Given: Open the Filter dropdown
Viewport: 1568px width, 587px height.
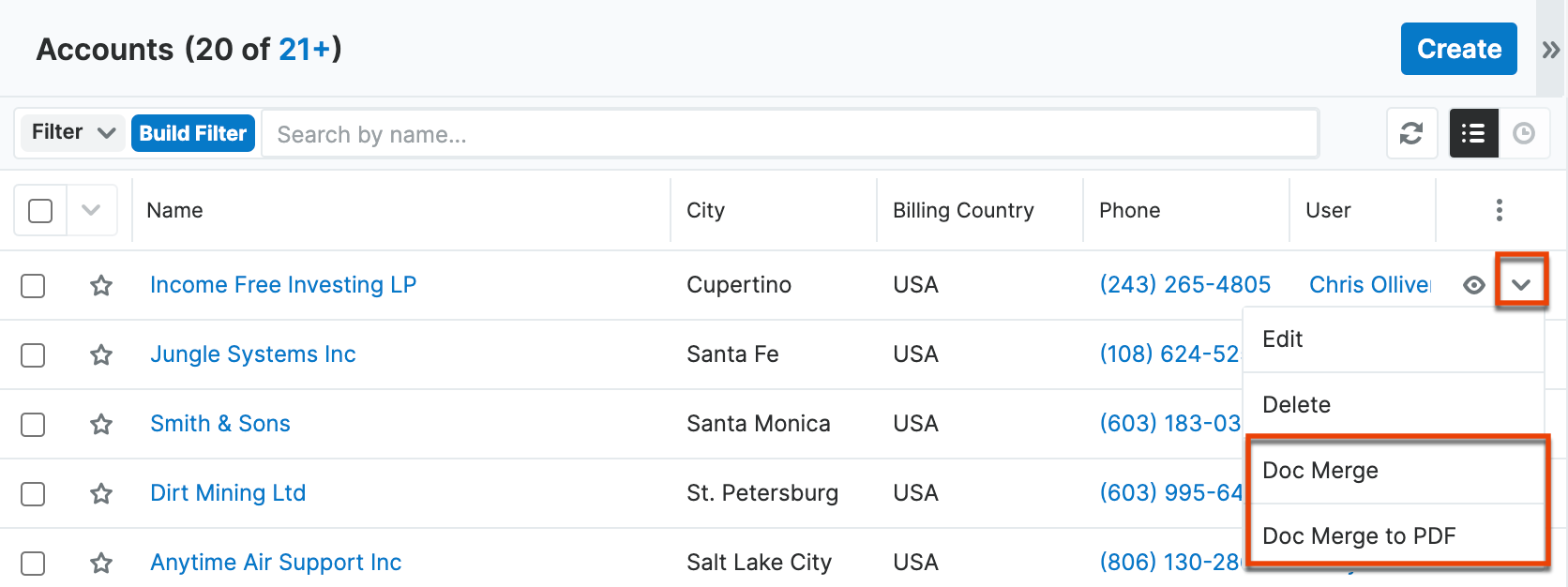Looking at the screenshot, I should (70, 132).
